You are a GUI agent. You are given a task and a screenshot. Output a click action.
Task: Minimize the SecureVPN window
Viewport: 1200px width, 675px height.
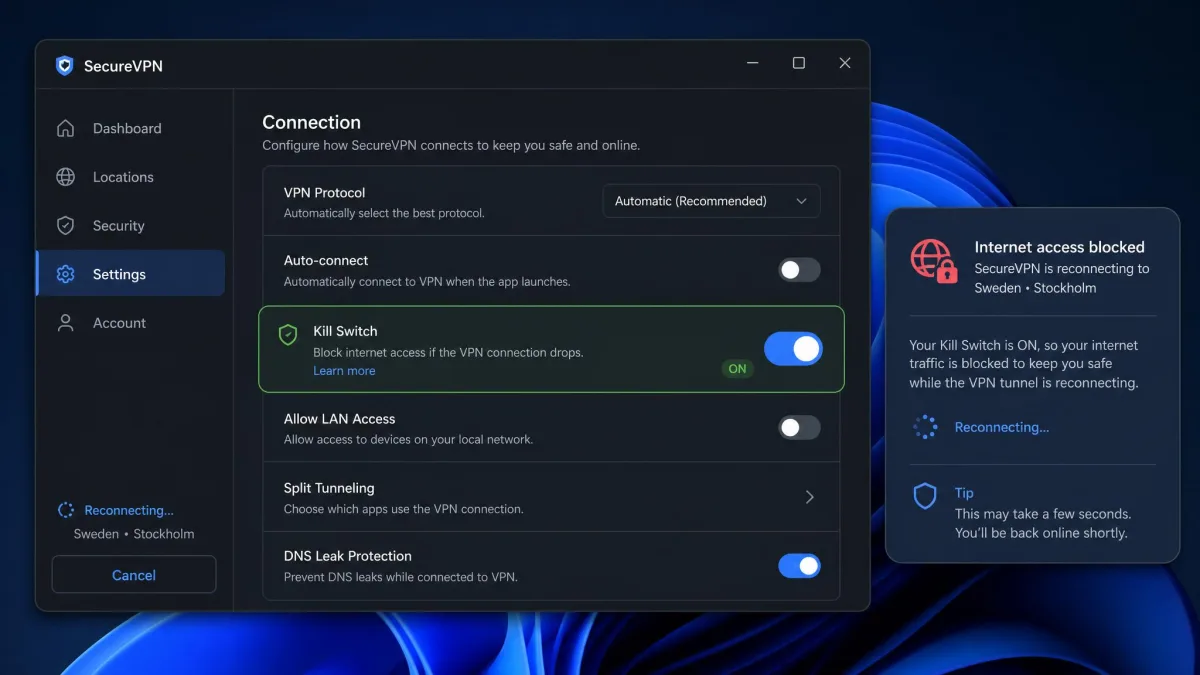click(x=752, y=63)
